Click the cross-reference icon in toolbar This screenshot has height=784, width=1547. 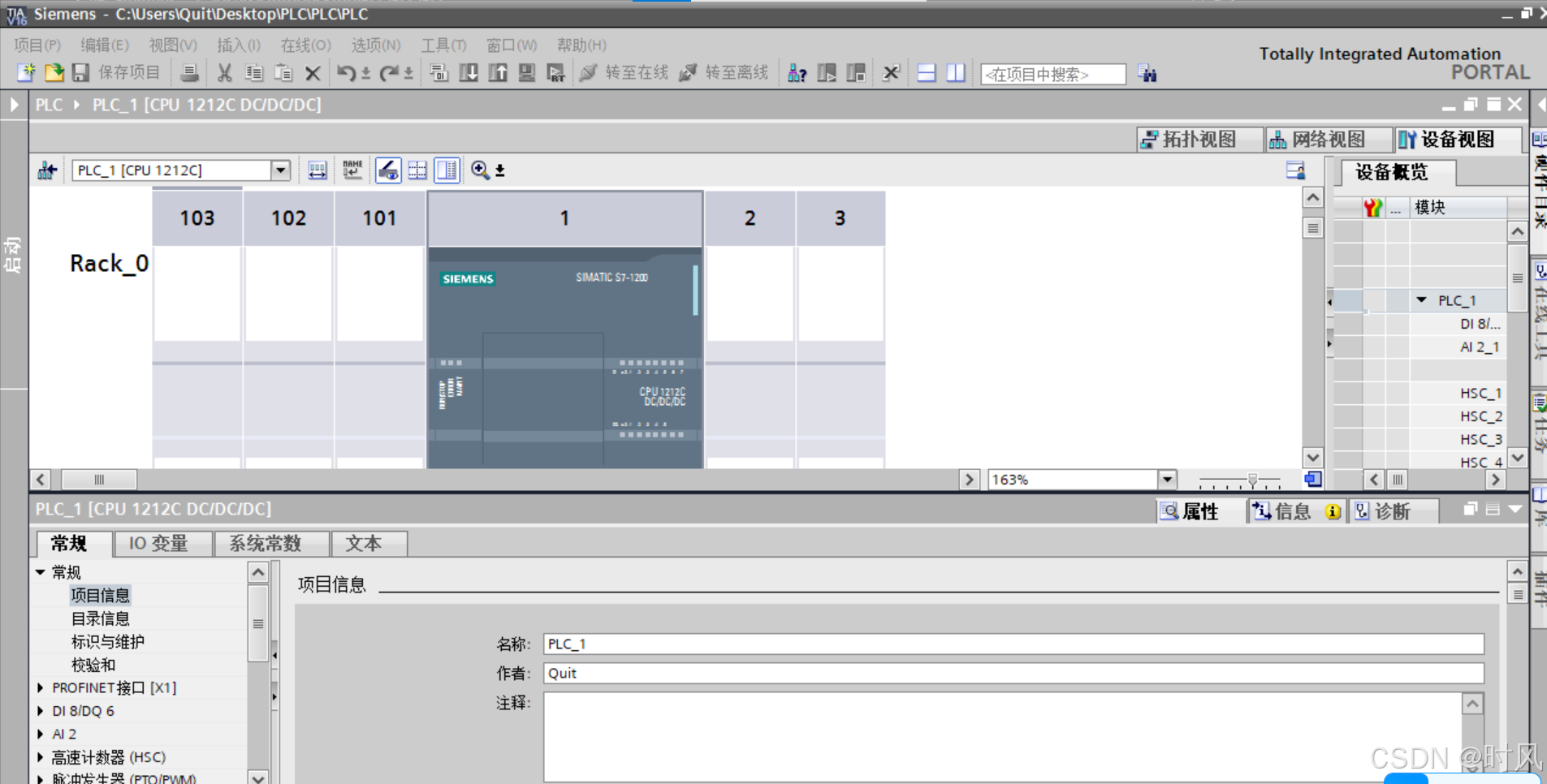pos(891,73)
